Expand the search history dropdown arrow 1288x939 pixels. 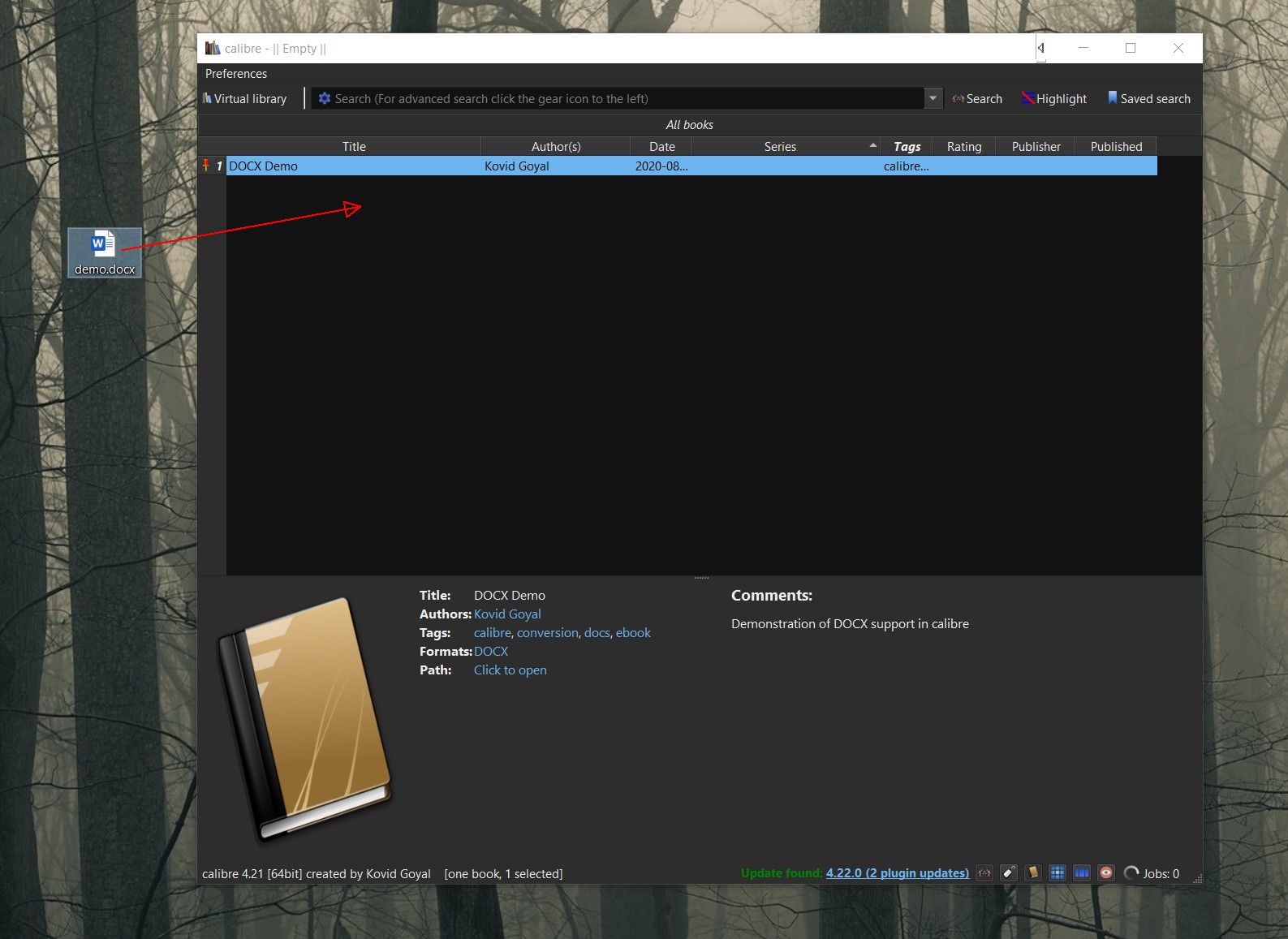click(933, 99)
